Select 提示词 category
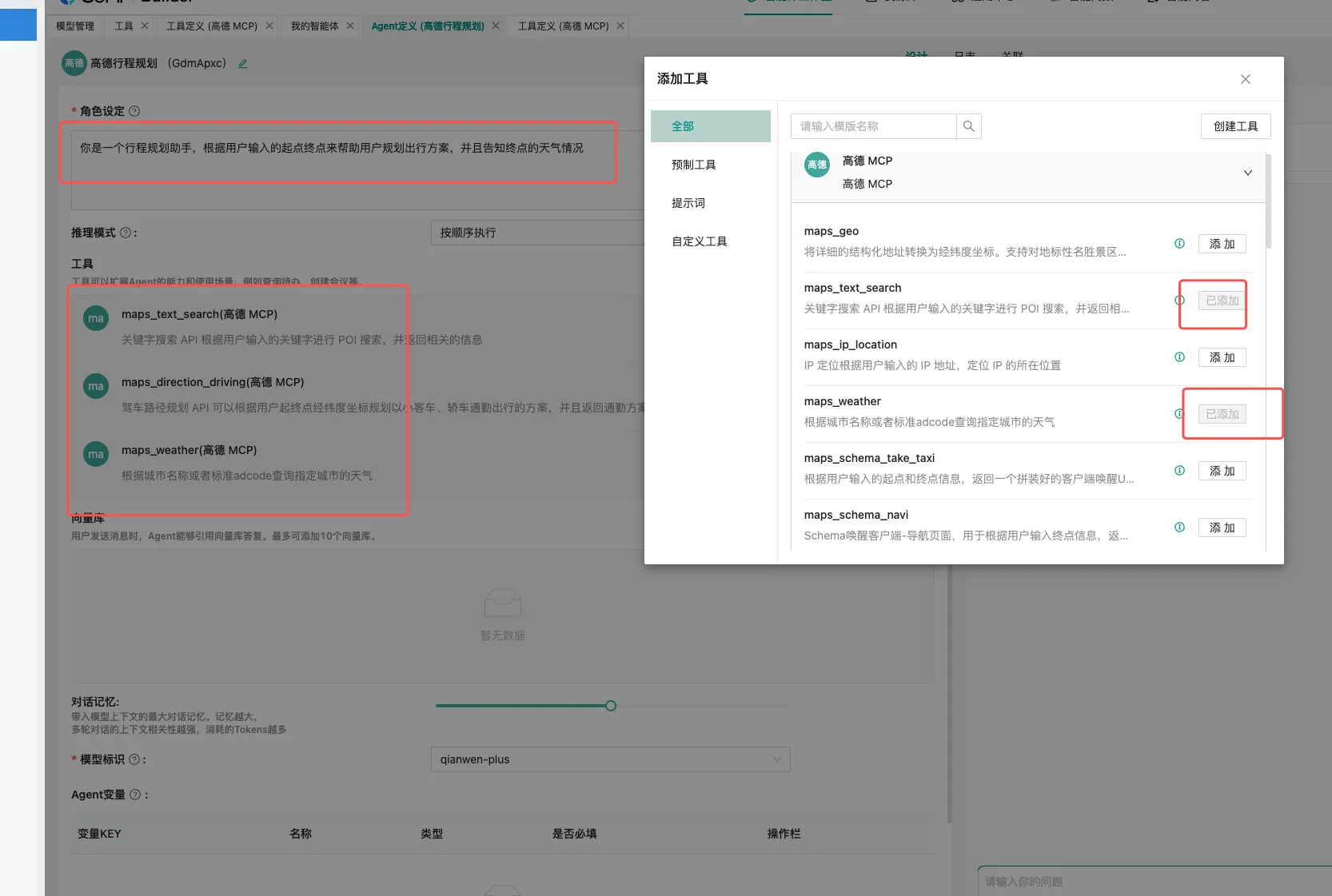Screen dimensions: 1332x896 (x=711, y=203)
